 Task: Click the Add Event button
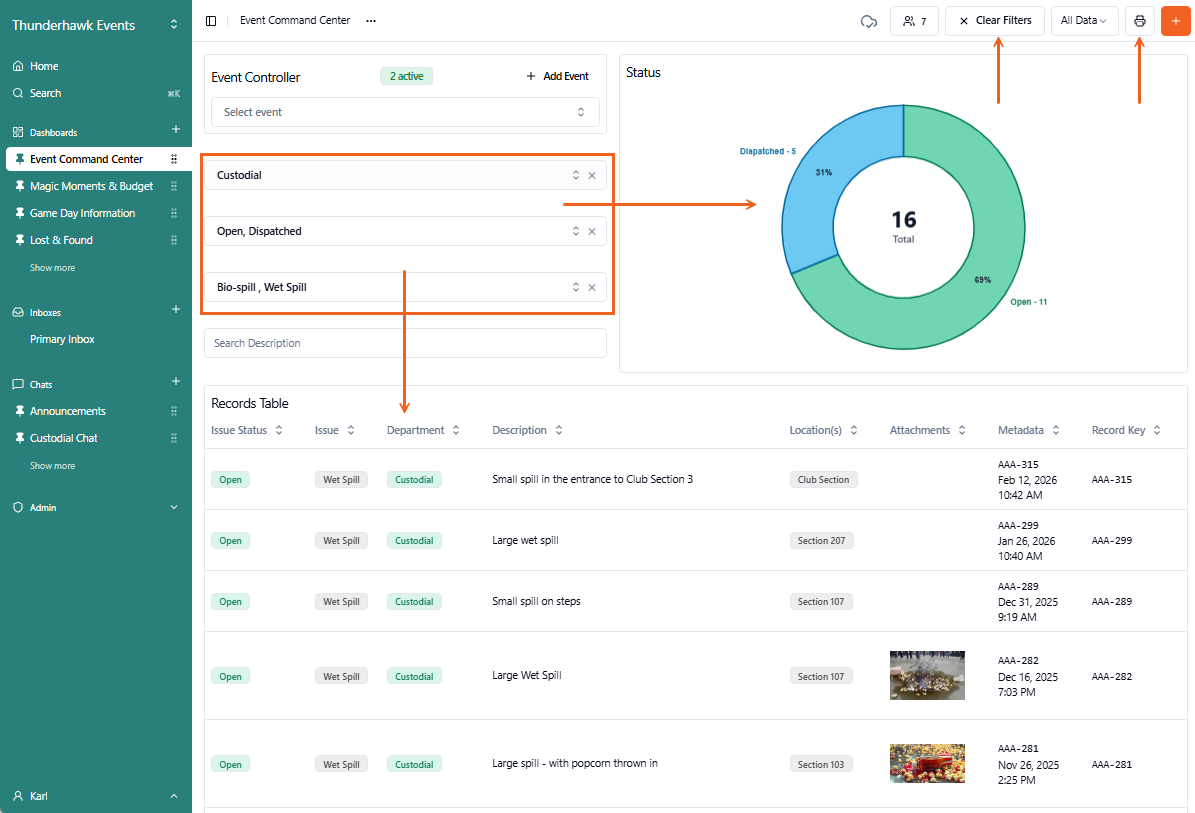click(557, 76)
